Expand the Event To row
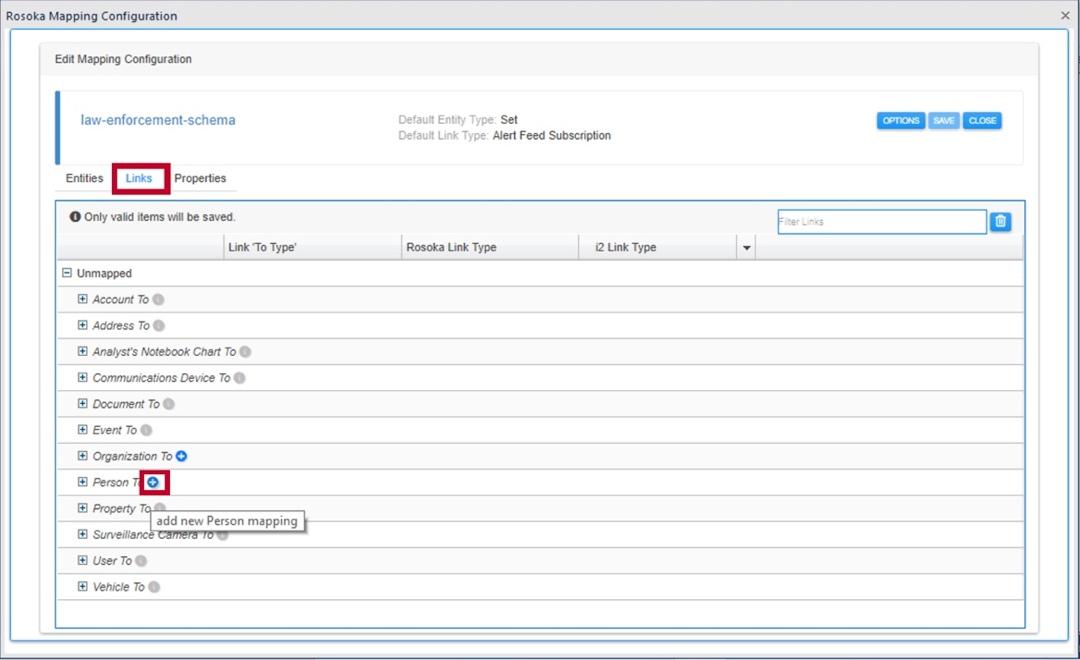Image resolution: width=1080 pixels, height=660 pixels. [x=83, y=430]
